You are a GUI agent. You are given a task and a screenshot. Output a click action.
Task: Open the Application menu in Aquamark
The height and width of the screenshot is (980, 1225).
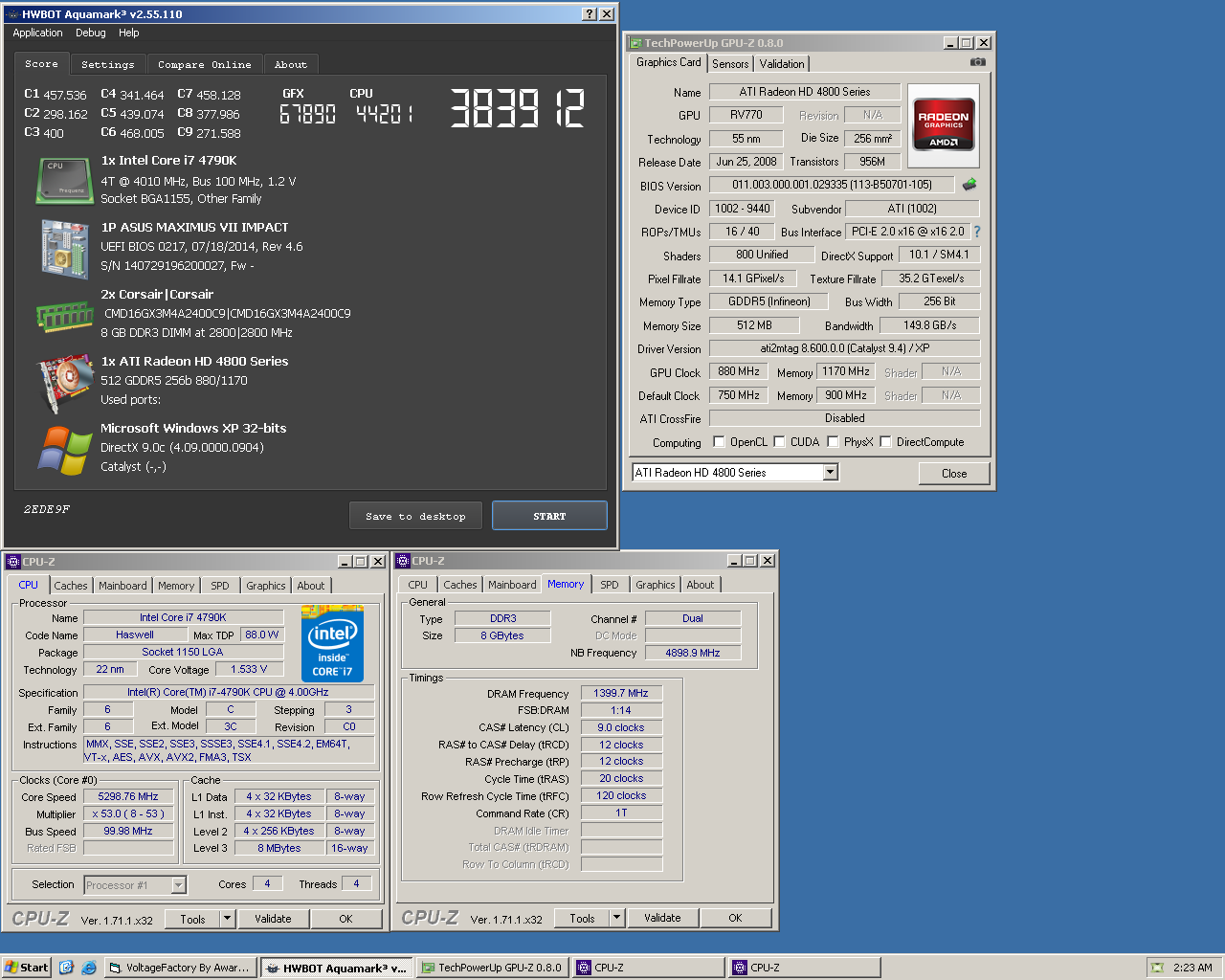pos(37,33)
